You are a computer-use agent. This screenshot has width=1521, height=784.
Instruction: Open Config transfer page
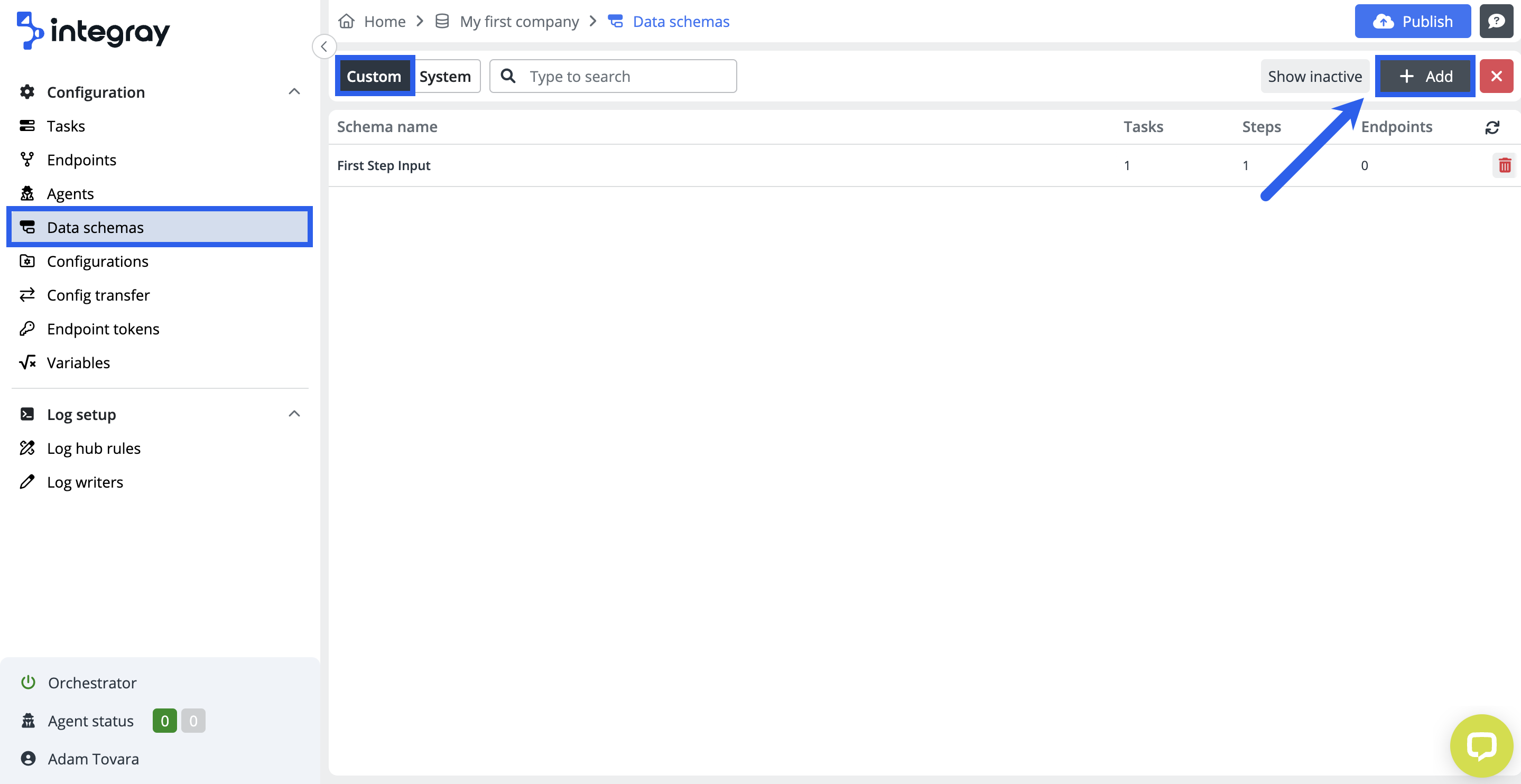(98, 295)
